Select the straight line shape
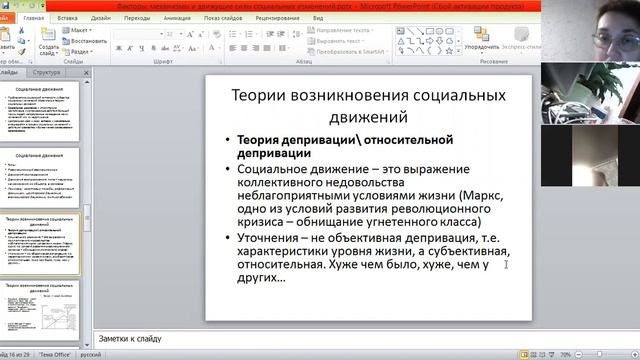 [410, 31]
